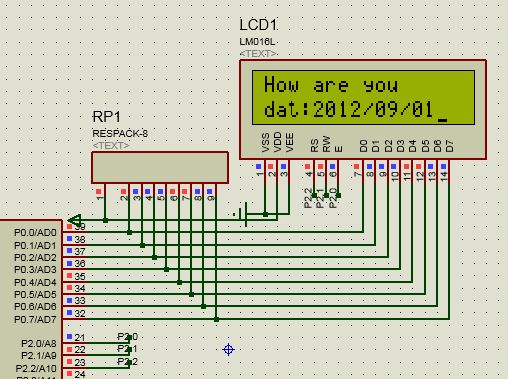Click the LM016L LCD display screen
Viewport: 508px width, 379px height.
pos(363,97)
